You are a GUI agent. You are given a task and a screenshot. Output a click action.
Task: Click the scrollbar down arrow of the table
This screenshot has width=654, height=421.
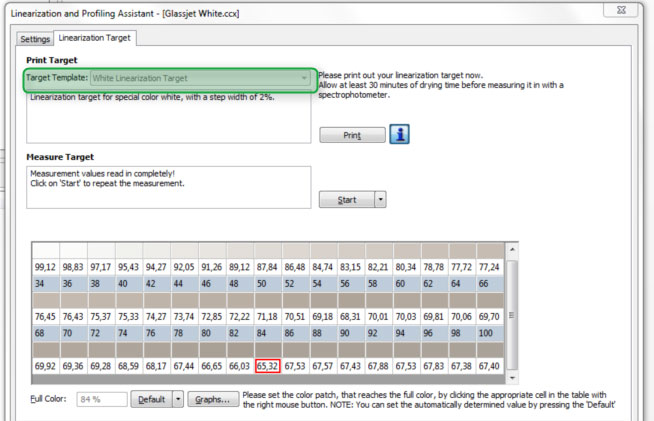tap(512, 379)
